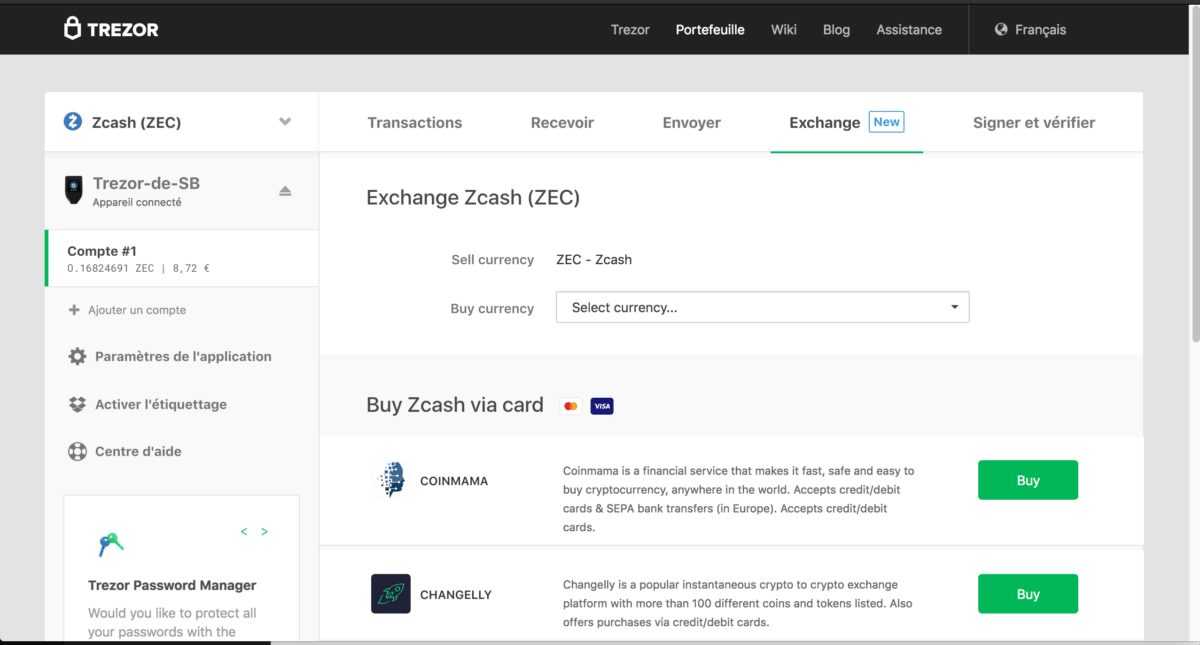Open the Signer et vérifier tab
Viewport: 1200px width, 645px height.
pyautogui.click(x=1033, y=123)
